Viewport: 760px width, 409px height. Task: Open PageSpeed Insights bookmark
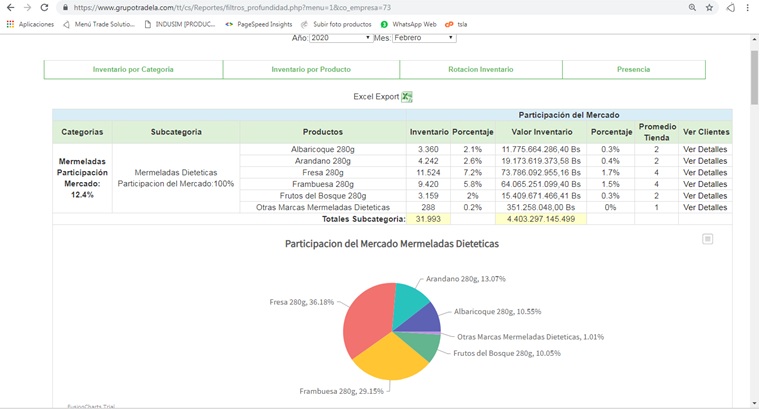point(258,23)
